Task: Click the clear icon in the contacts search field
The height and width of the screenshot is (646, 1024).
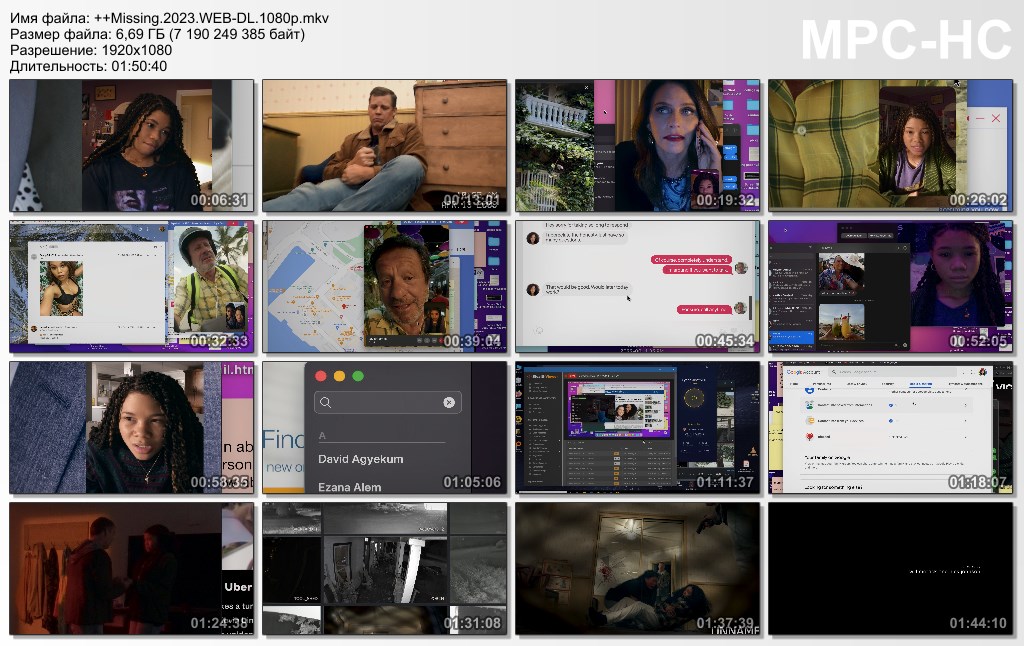Action: (449, 402)
